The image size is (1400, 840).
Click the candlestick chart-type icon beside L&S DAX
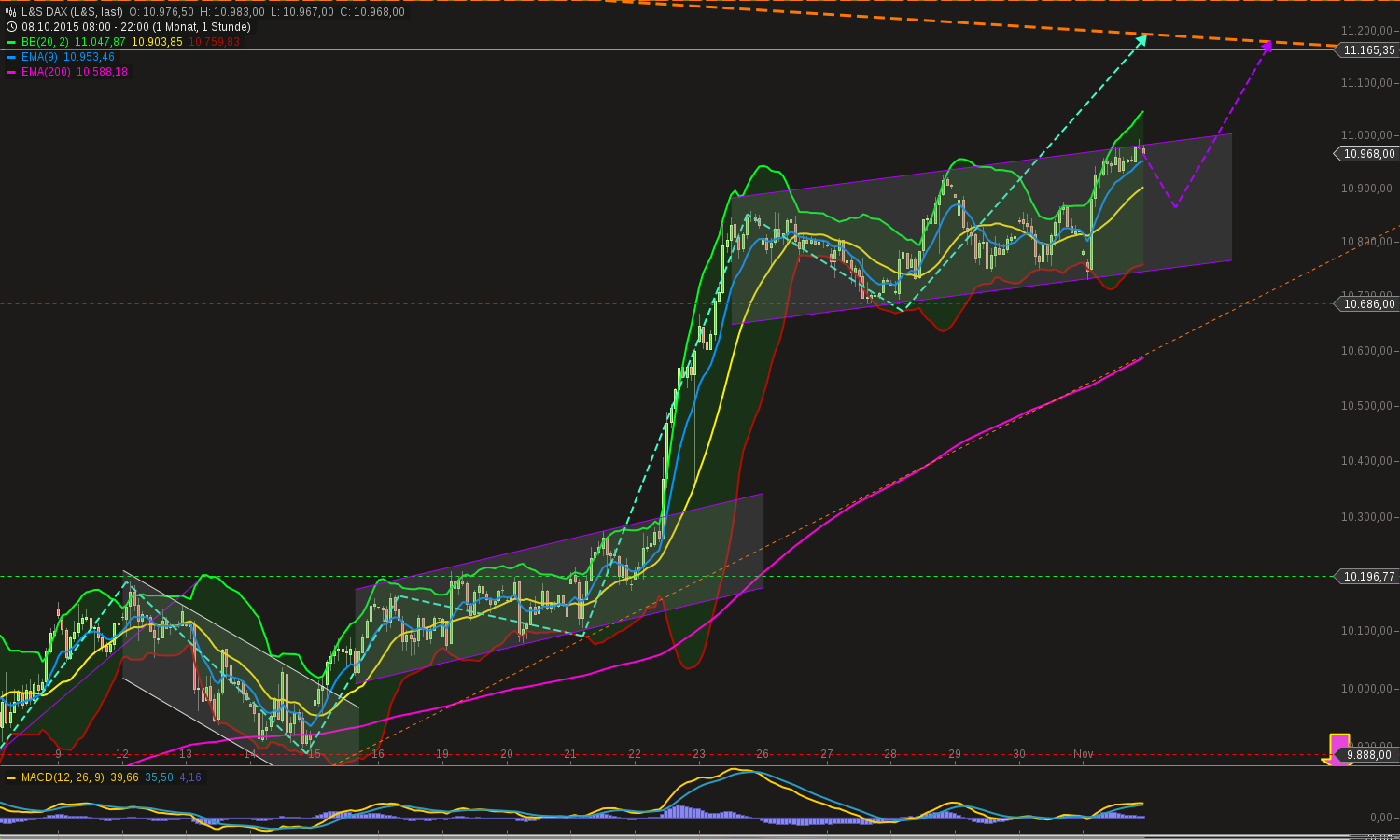point(11,12)
